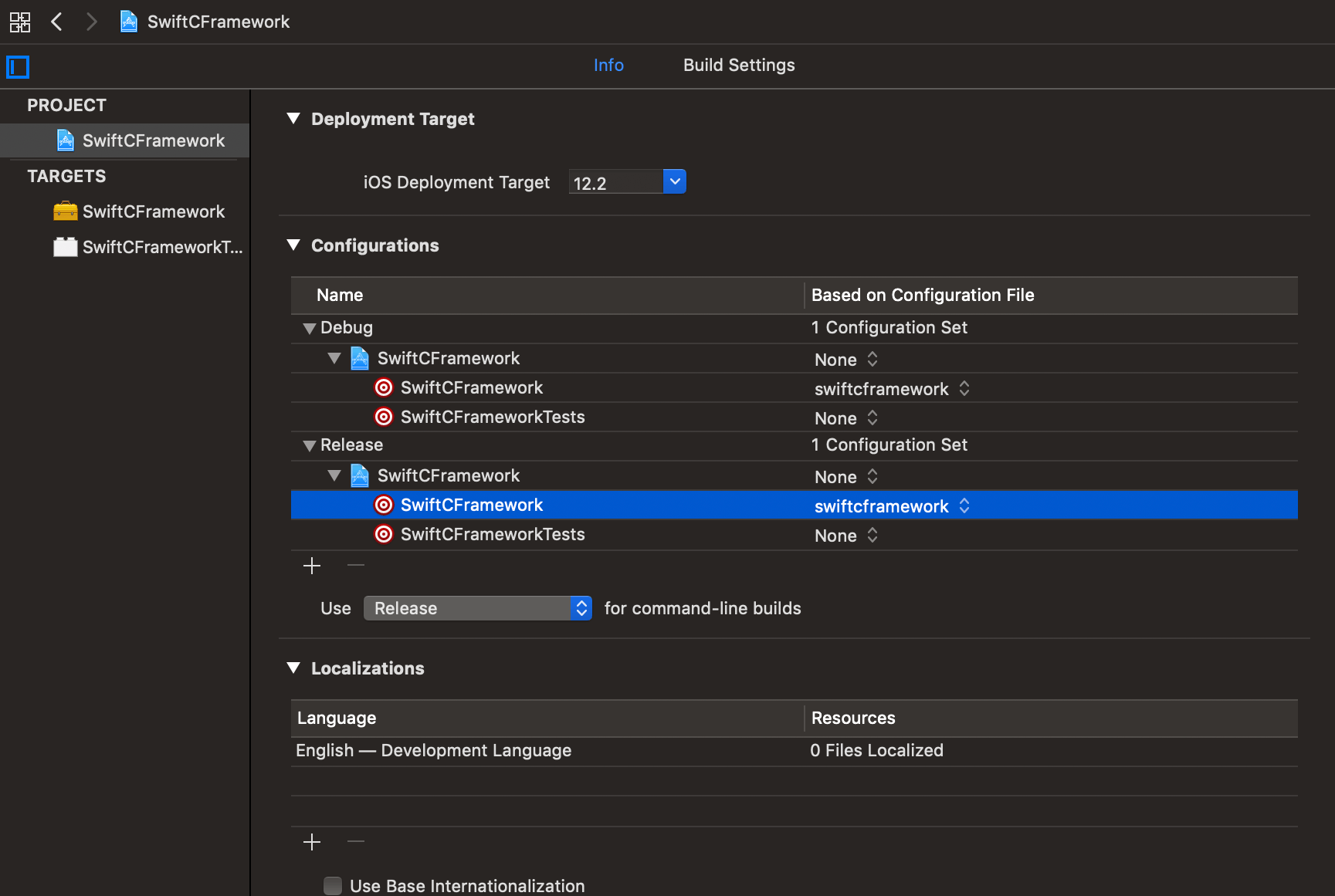Collapse the Deployment Target section
The image size is (1335, 896).
[293, 119]
